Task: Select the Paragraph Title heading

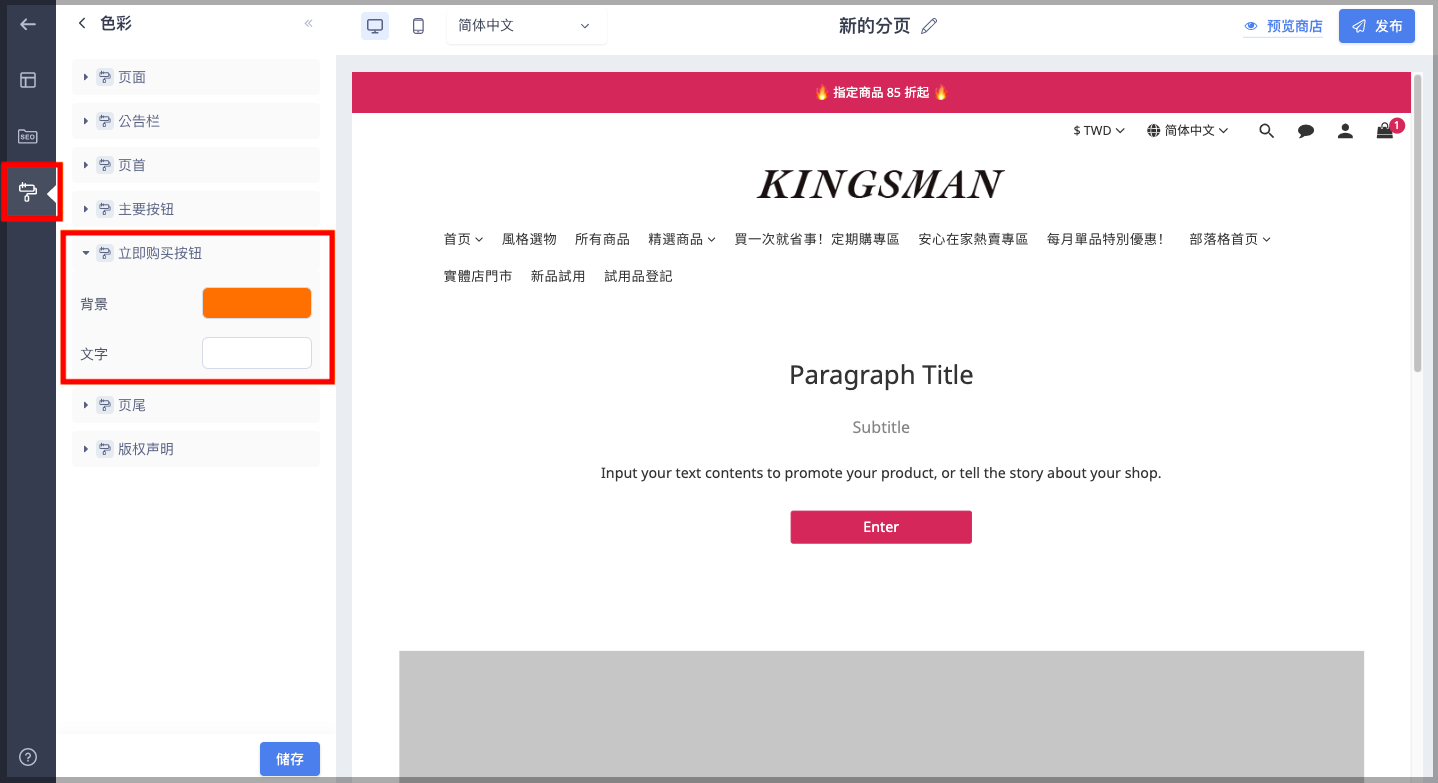Action: coord(881,375)
